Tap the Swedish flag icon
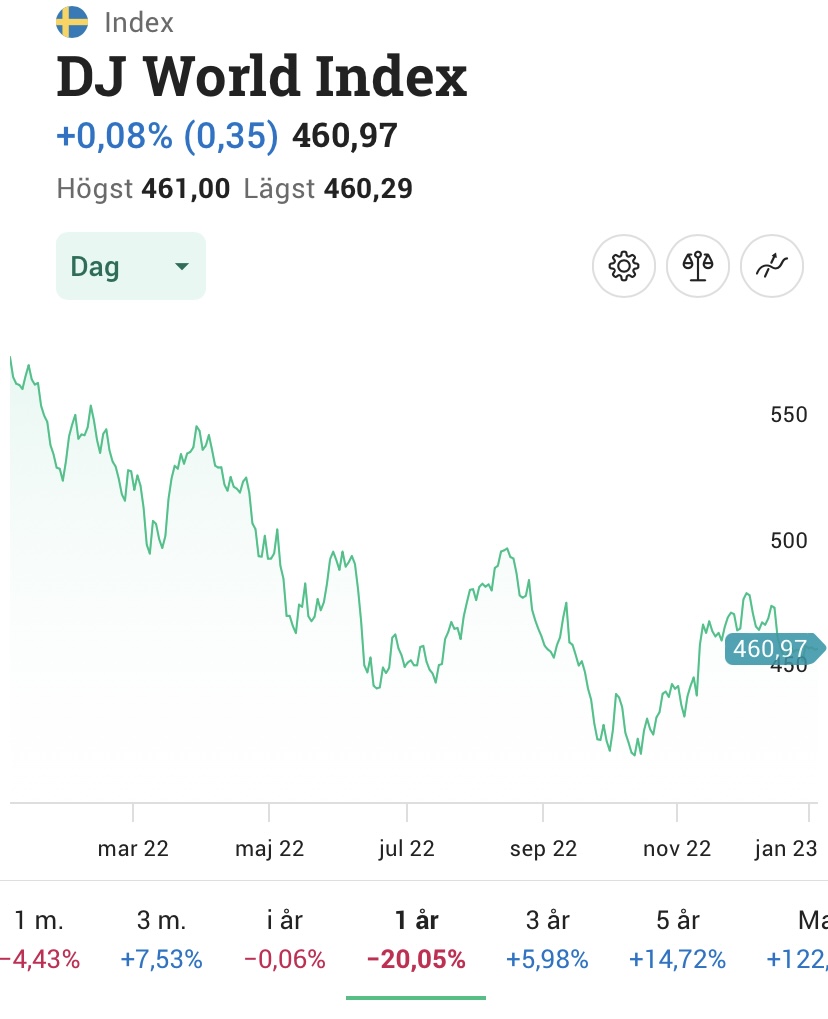 [x=72, y=22]
